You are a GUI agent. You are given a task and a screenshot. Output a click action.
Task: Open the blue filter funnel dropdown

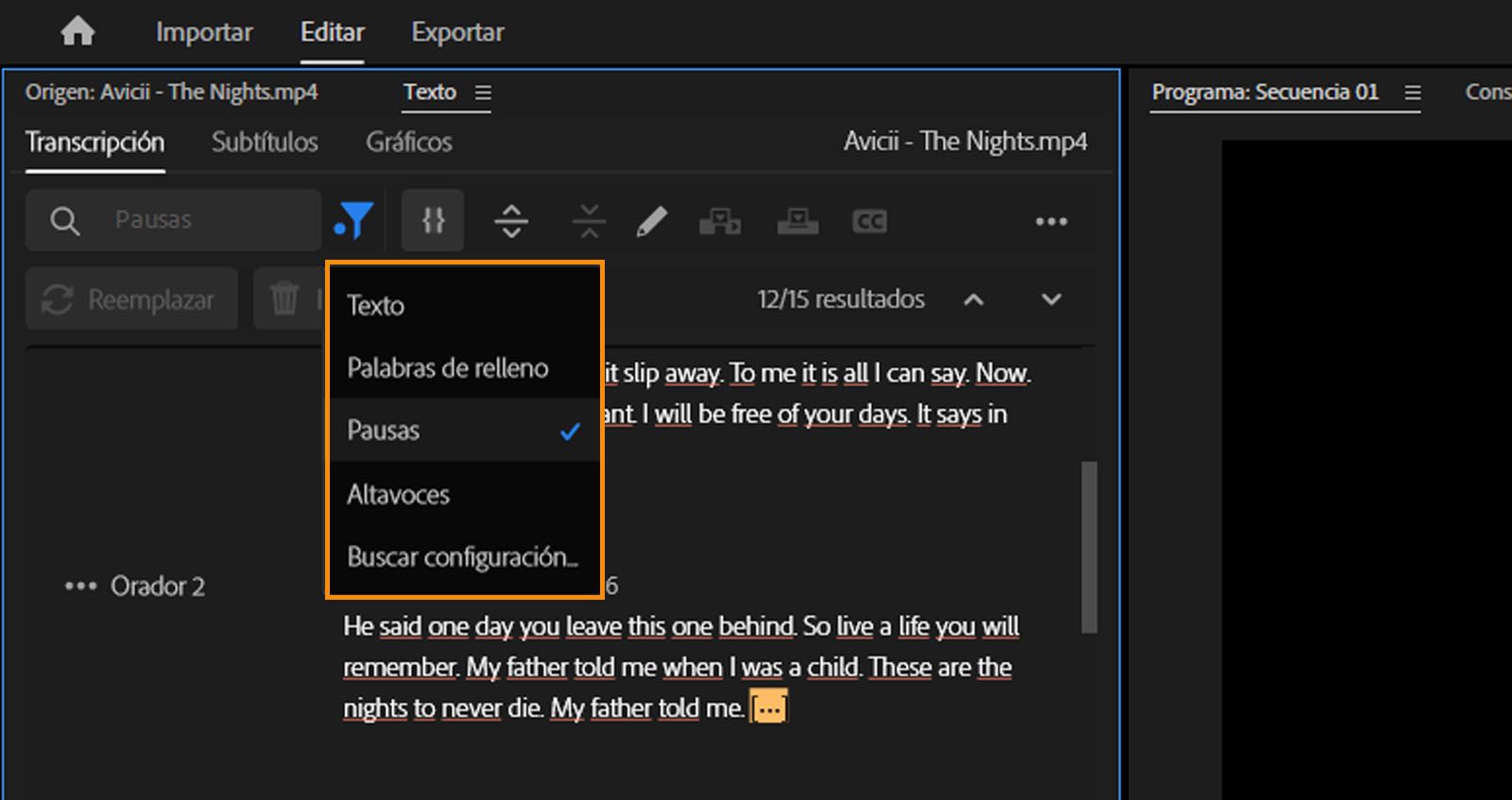tap(353, 221)
